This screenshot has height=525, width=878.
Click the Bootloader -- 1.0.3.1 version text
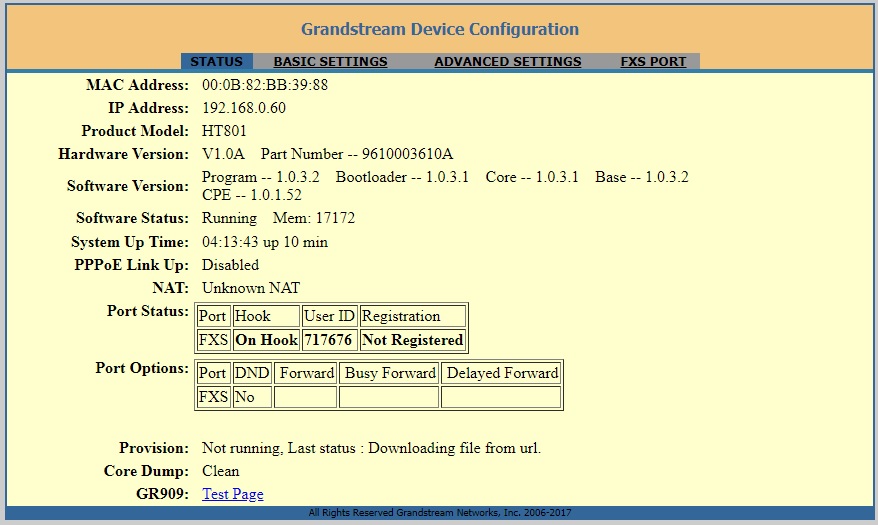402,177
